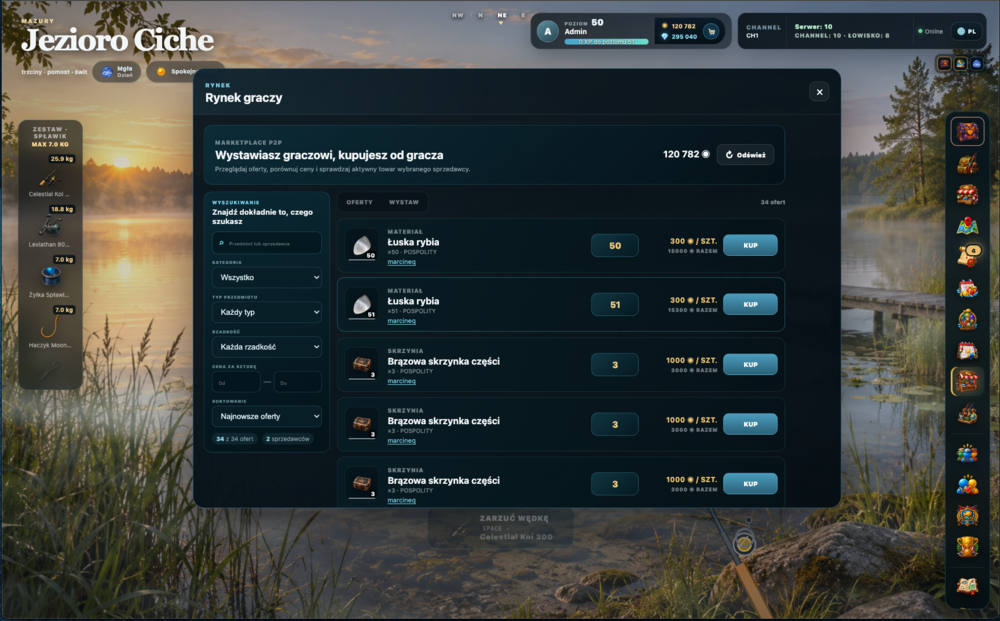Click the Łuska rybia x50 item icon

tap(362, 246)
